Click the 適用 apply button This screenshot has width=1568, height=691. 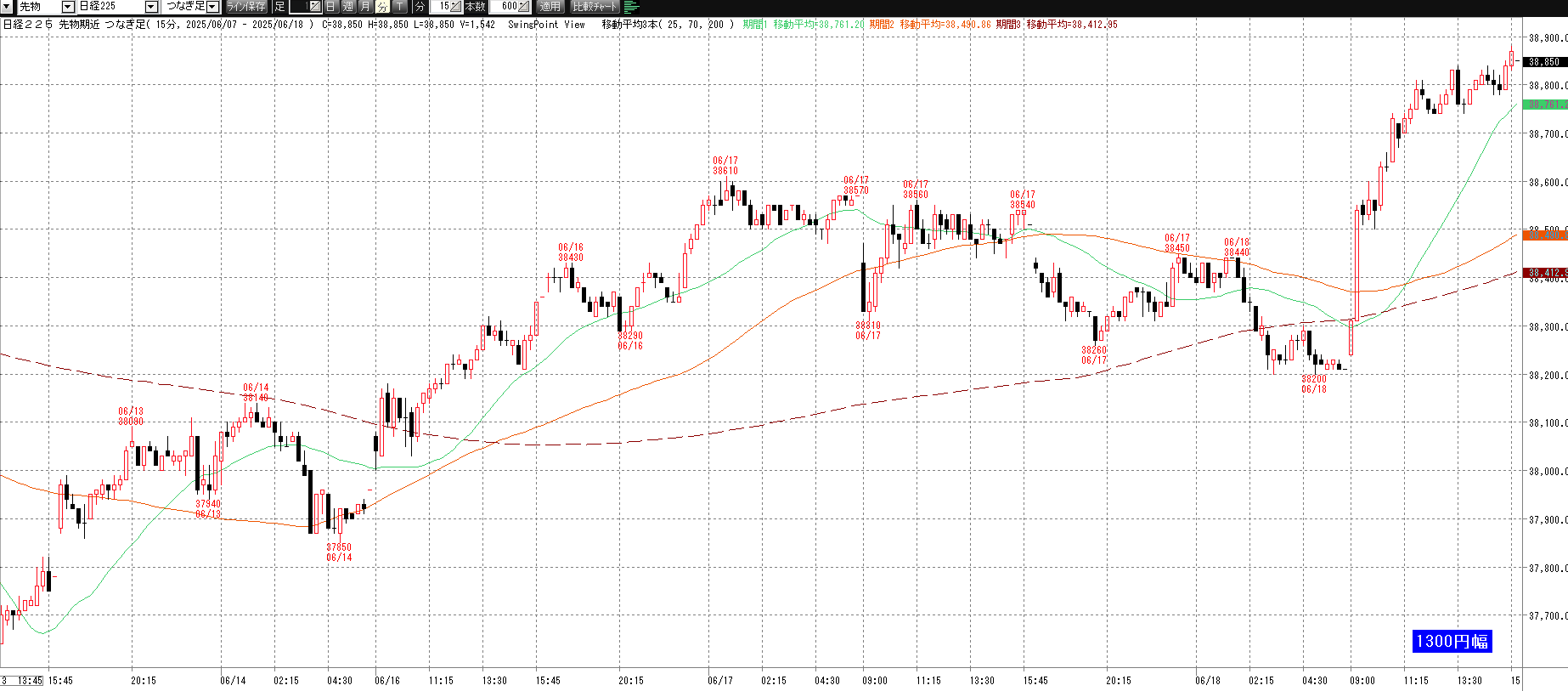(x=550, y=7)
